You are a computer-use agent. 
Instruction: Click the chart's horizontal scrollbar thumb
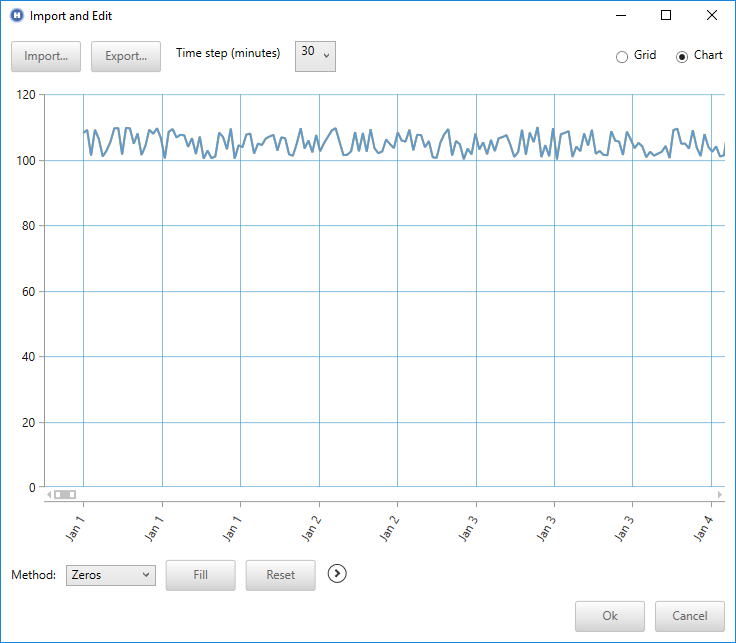[65, 494]
